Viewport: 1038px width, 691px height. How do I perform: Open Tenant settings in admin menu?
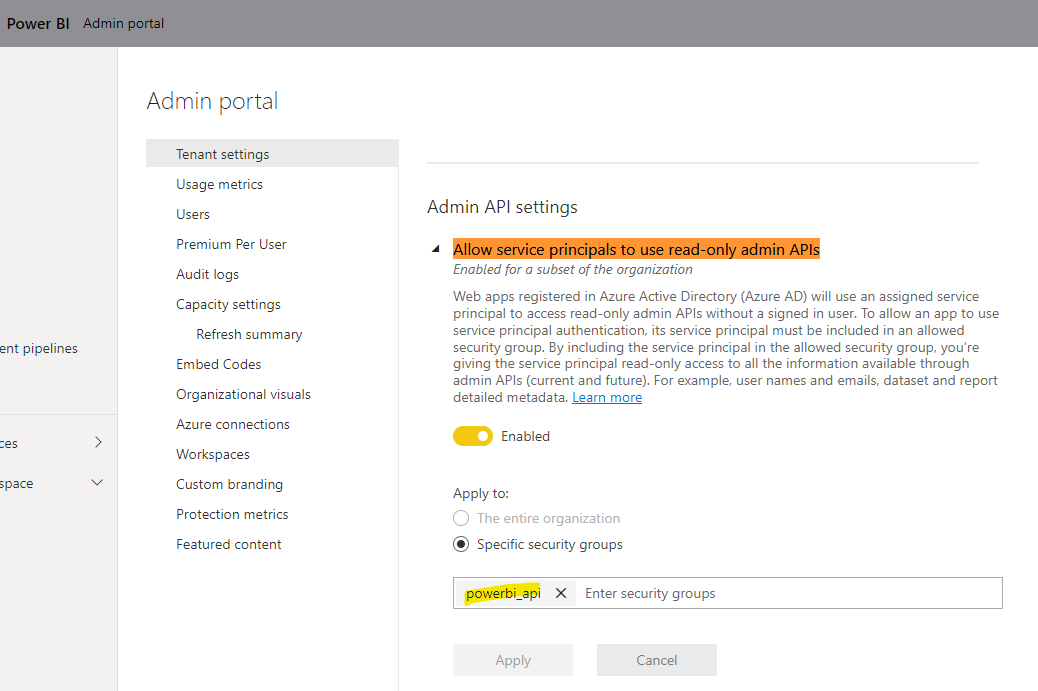(272, 154)
